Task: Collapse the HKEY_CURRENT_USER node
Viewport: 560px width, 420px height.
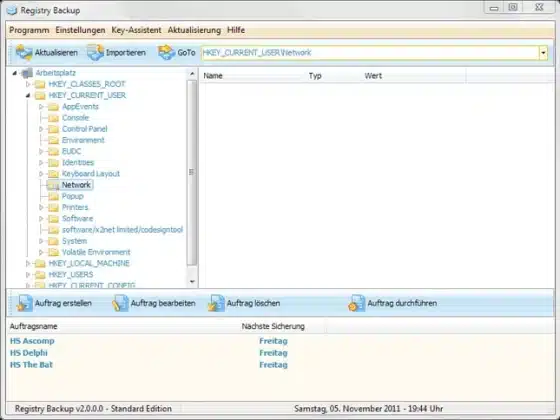Action: pos(28,95)
